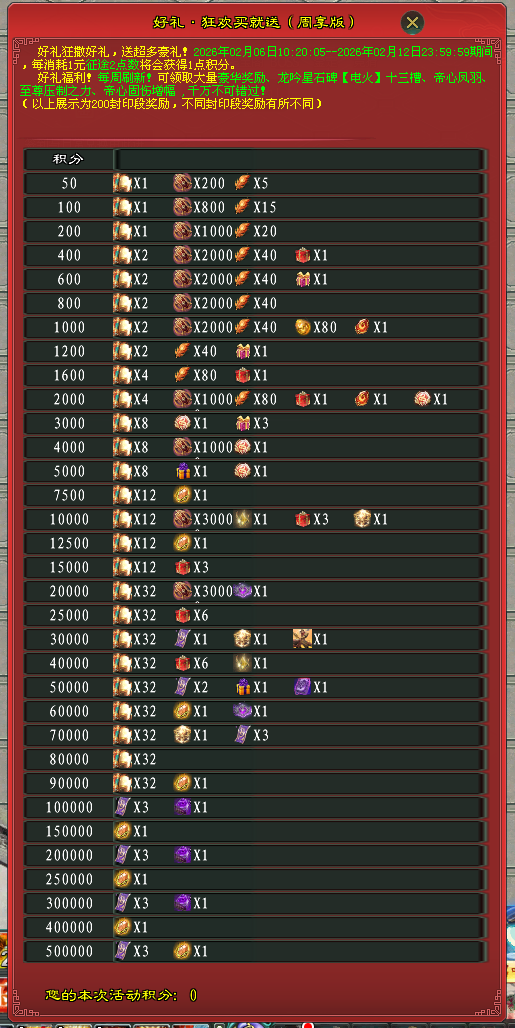Click the gold medallion in the 500000 row

(x=182, y=951)
